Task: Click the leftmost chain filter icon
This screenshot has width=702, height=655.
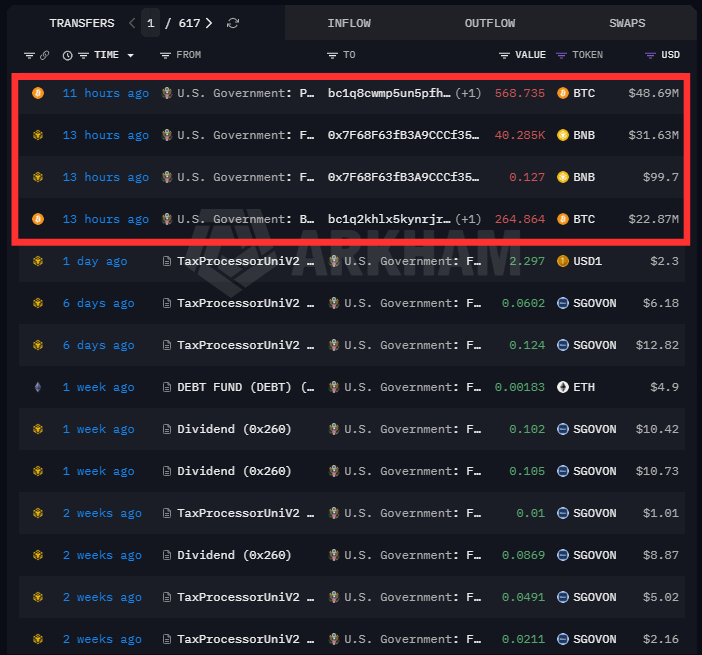Action: [x=29, y=56]
